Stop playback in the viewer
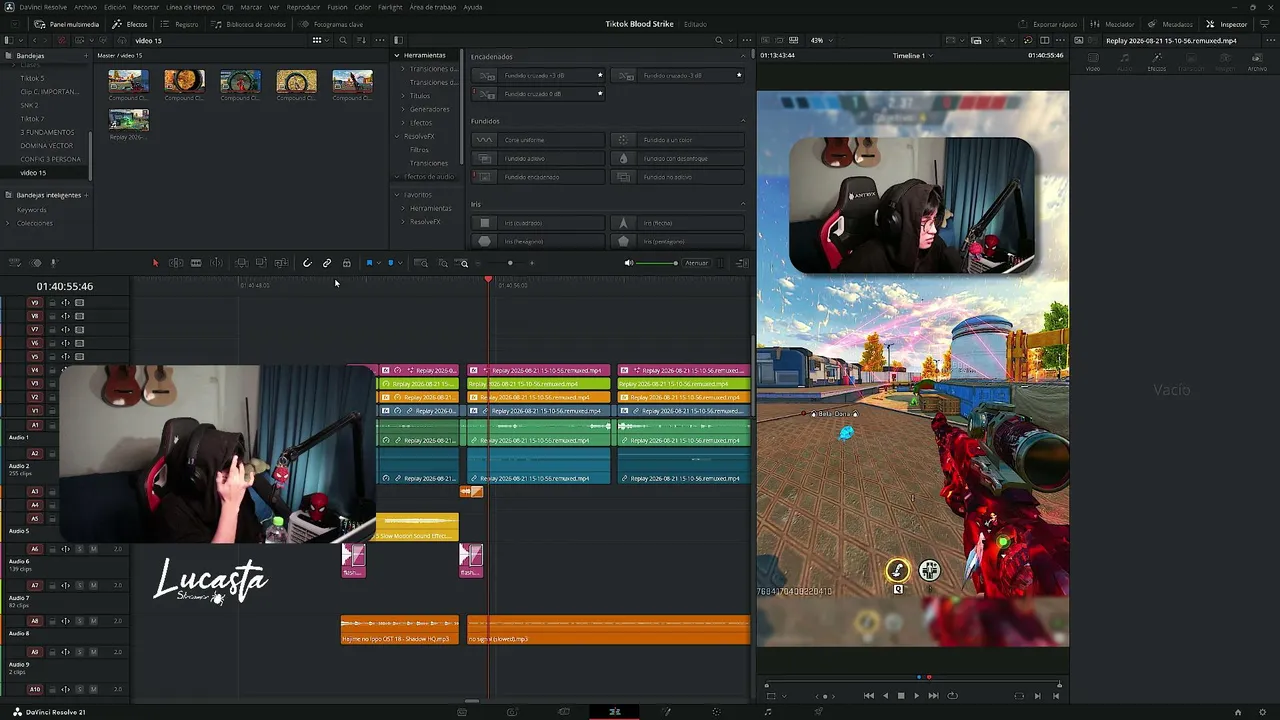1280x720 pixels. tap(901, 696)
